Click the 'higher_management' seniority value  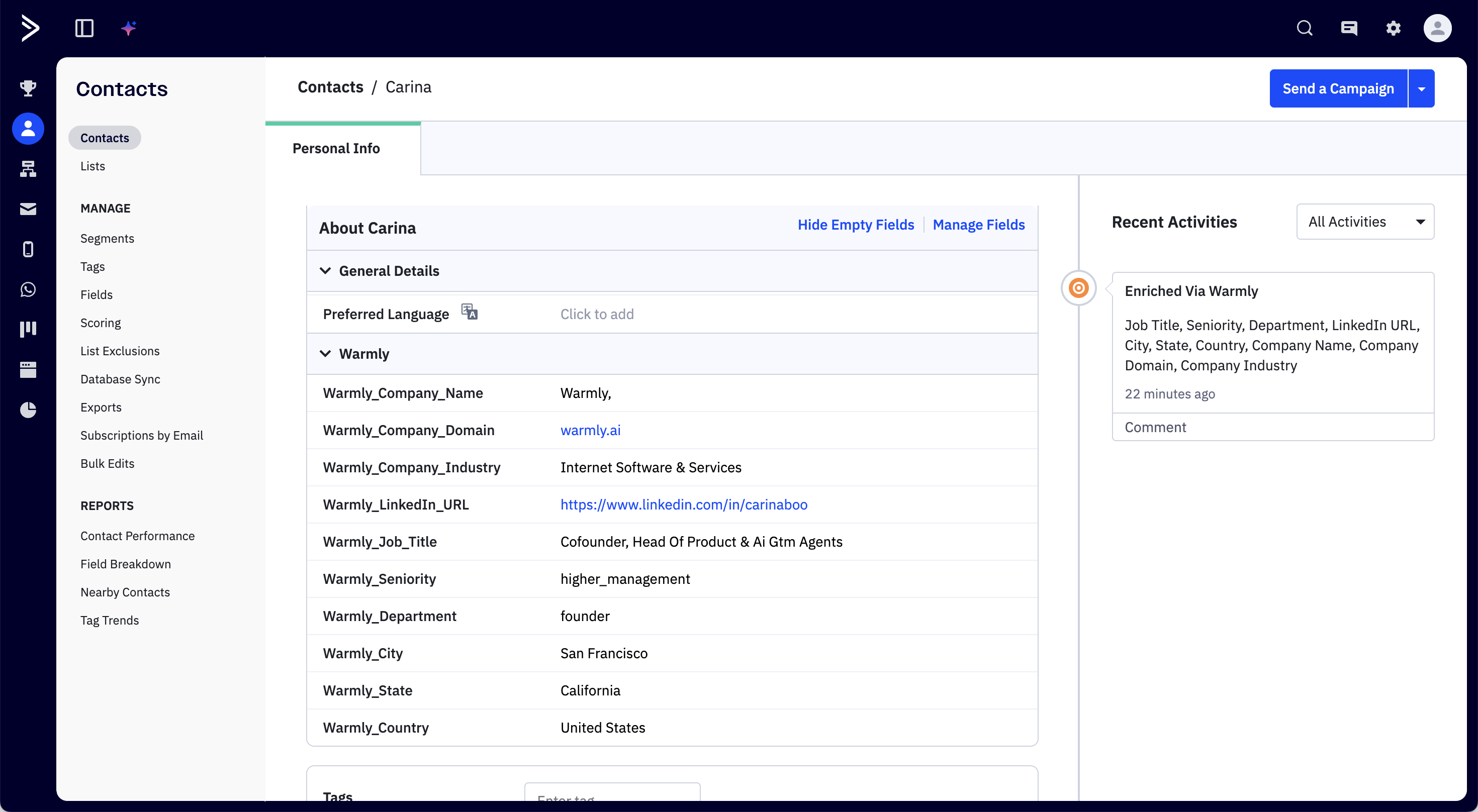[625, 579]
